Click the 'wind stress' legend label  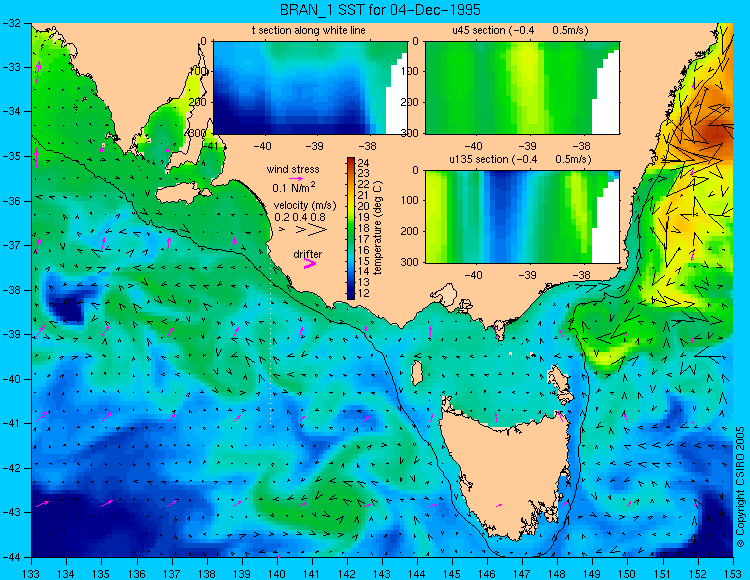click(x=293, y=169)
